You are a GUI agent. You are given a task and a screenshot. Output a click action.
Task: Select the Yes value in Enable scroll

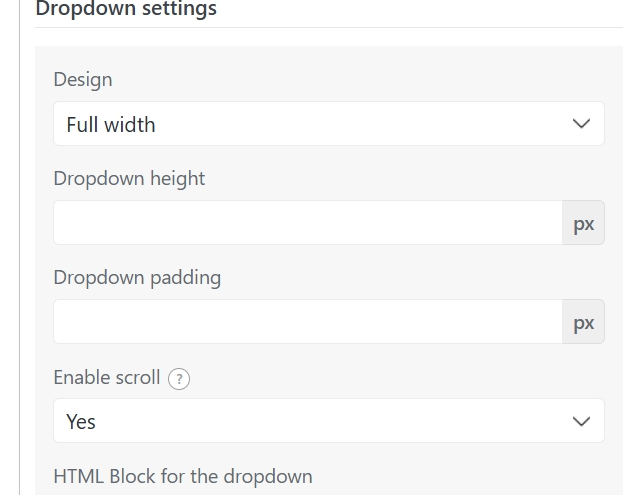point(81,422)
